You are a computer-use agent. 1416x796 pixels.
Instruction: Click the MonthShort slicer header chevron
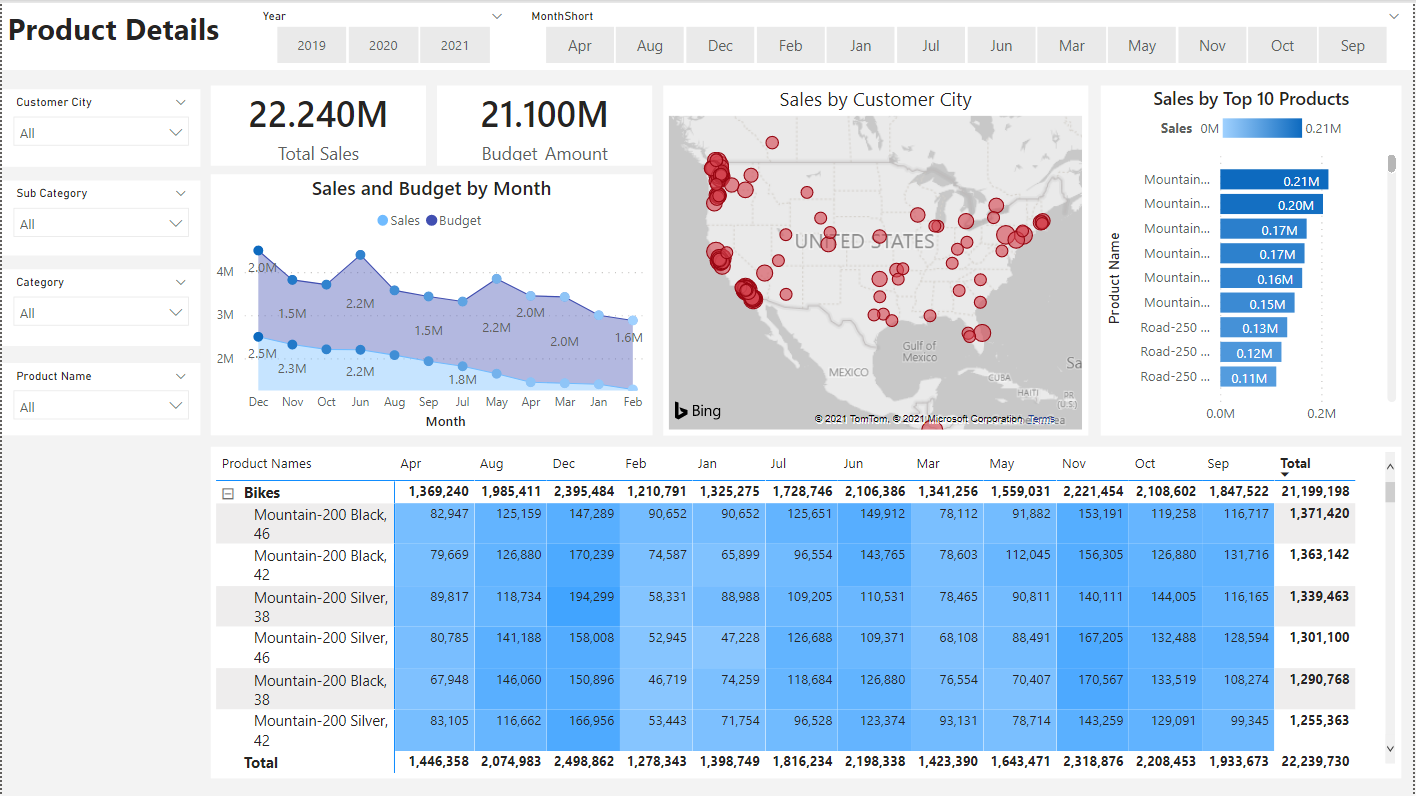coord(1394,17)
